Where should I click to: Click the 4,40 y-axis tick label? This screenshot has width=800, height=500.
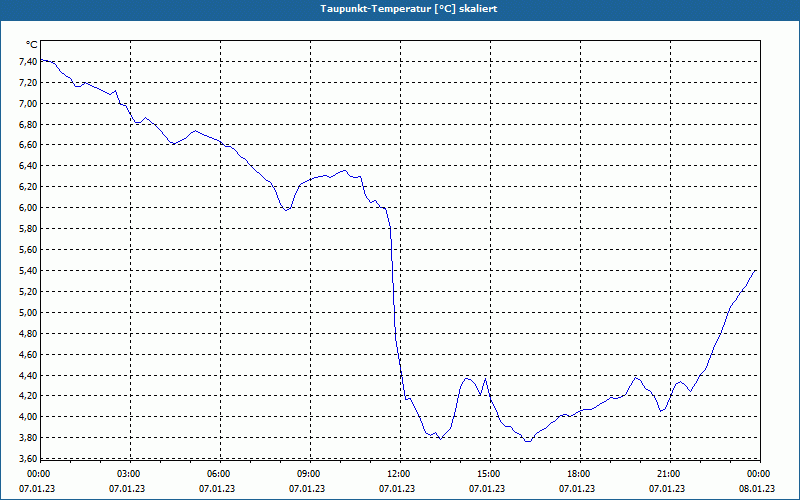pos(29,376)
